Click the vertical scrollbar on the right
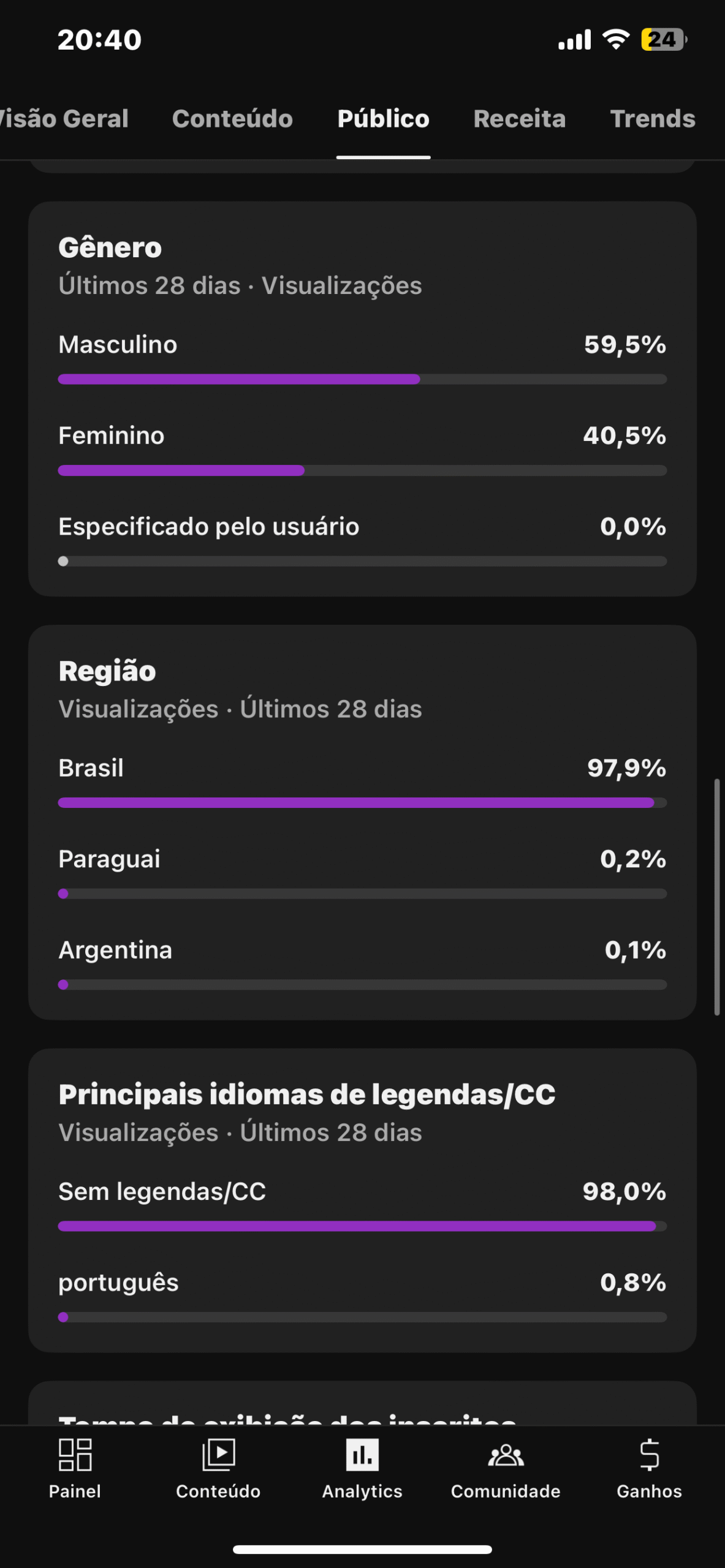Image resolution: width=725 pixels, height=1568 pixels. [716, 897]
